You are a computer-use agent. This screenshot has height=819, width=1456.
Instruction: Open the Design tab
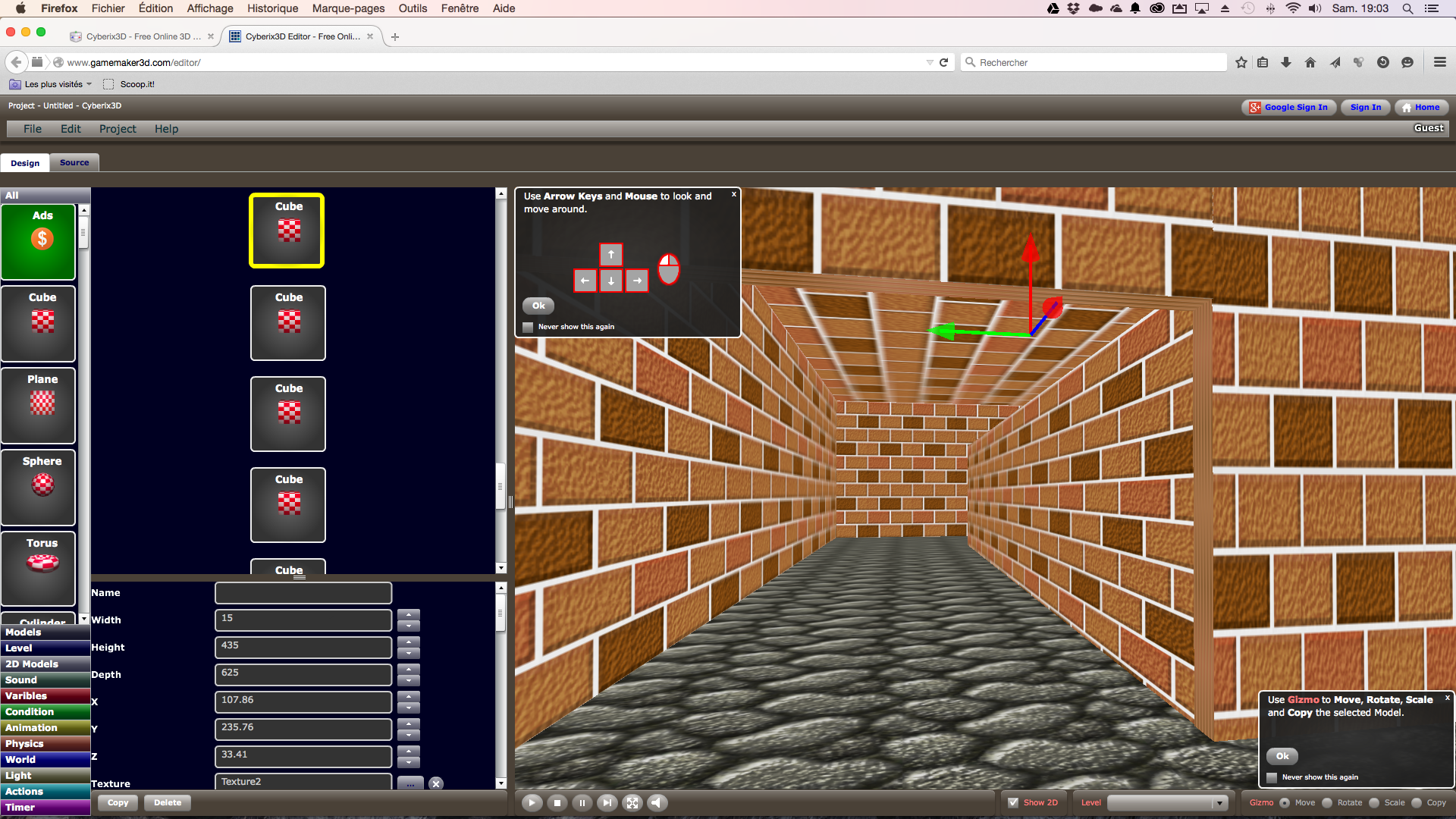point(24,162)
